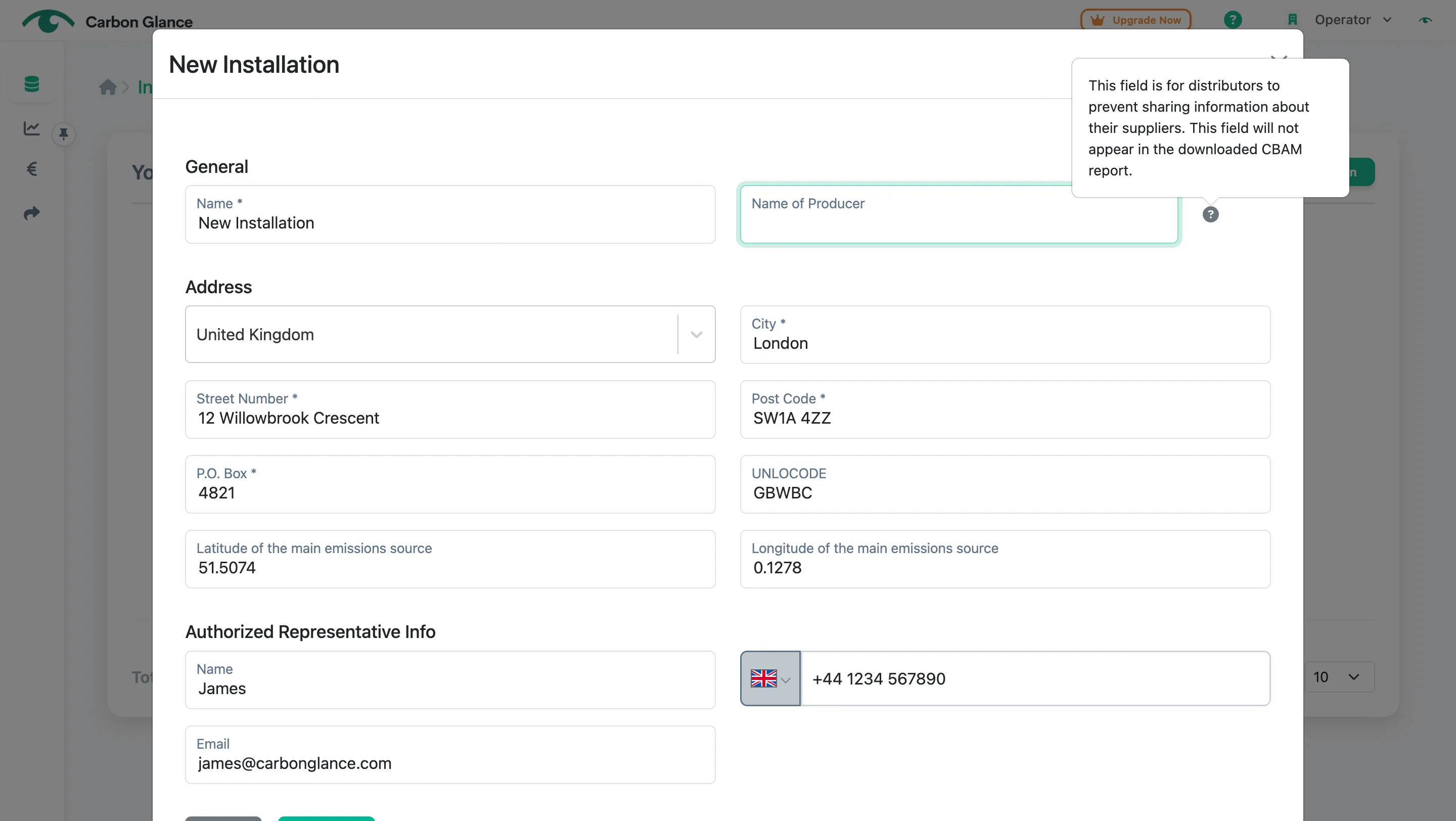Click the Upgrade Now button
This screenshot has width=1456, height=821.
(1135, 20)
